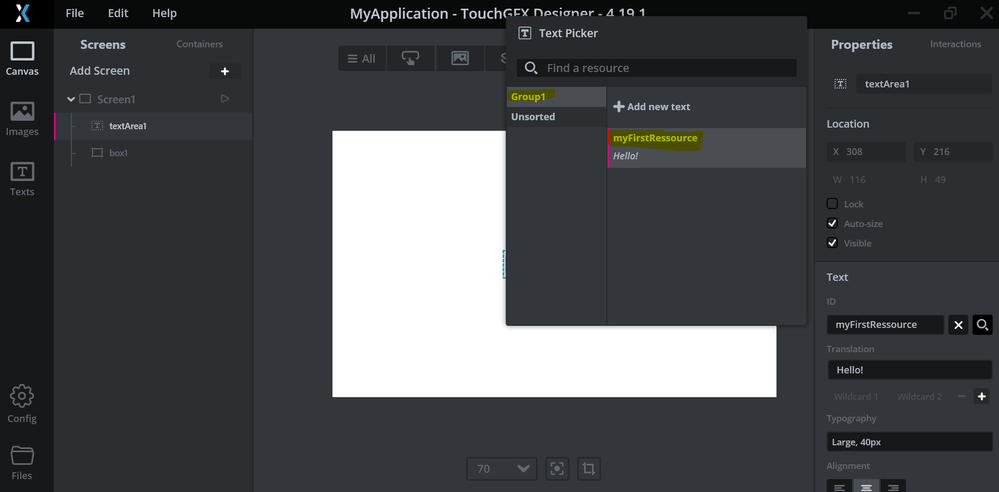
Task: Fit canvas to view icon
Action: click(x=557, y=469)
